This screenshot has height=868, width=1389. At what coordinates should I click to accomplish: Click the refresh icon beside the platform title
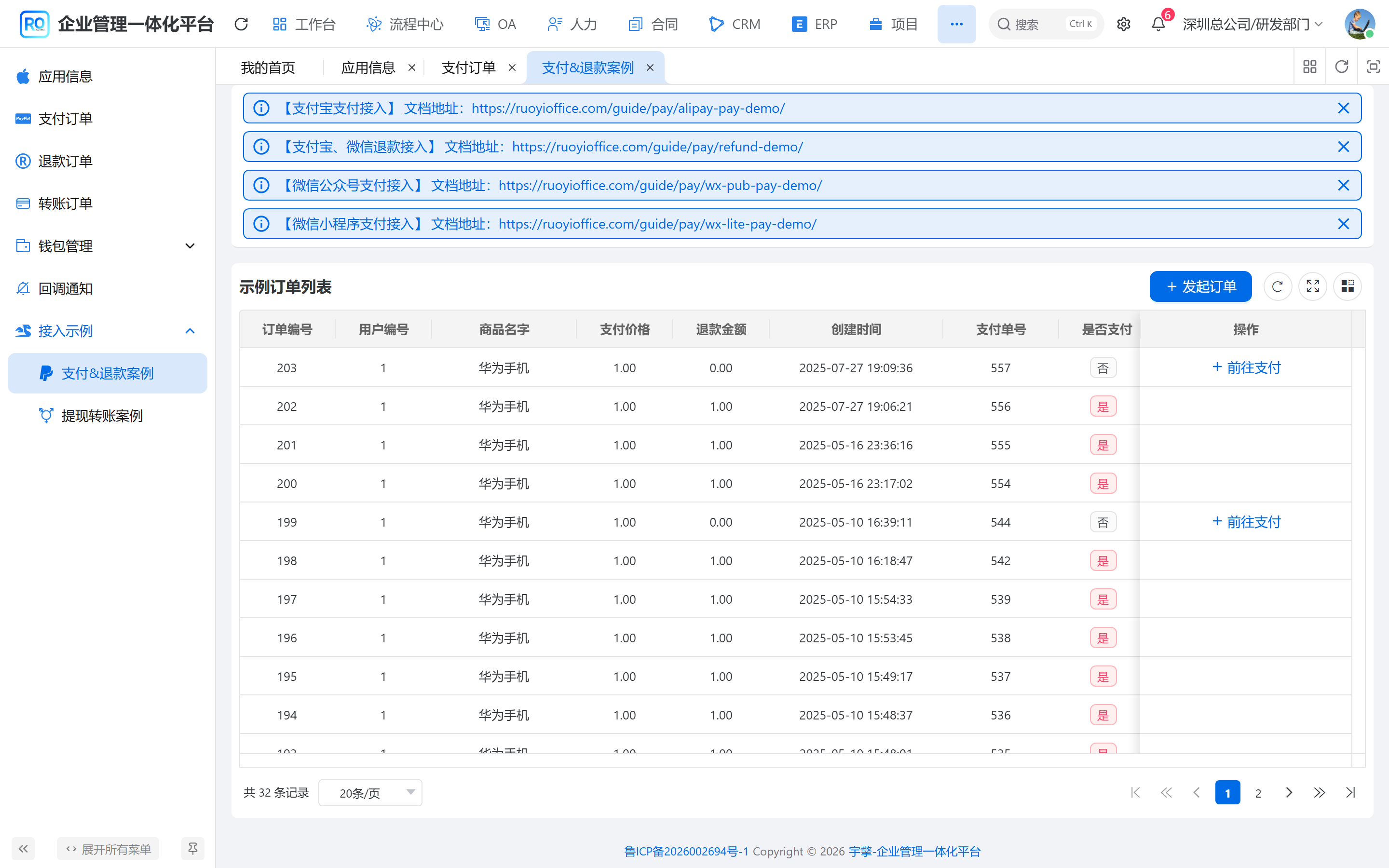(x=241, y=24)
